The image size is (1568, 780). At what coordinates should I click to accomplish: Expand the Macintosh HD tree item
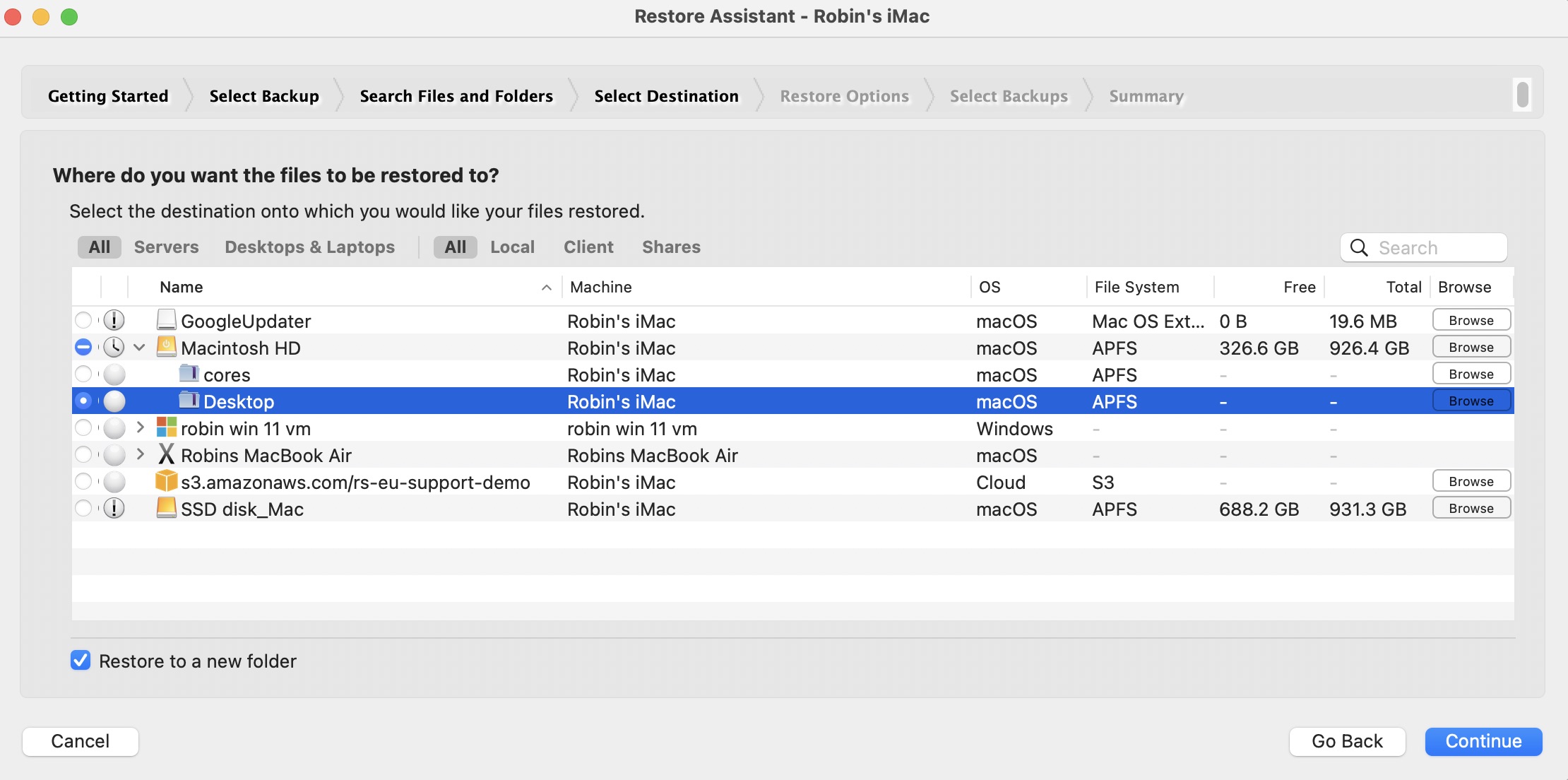139,347
